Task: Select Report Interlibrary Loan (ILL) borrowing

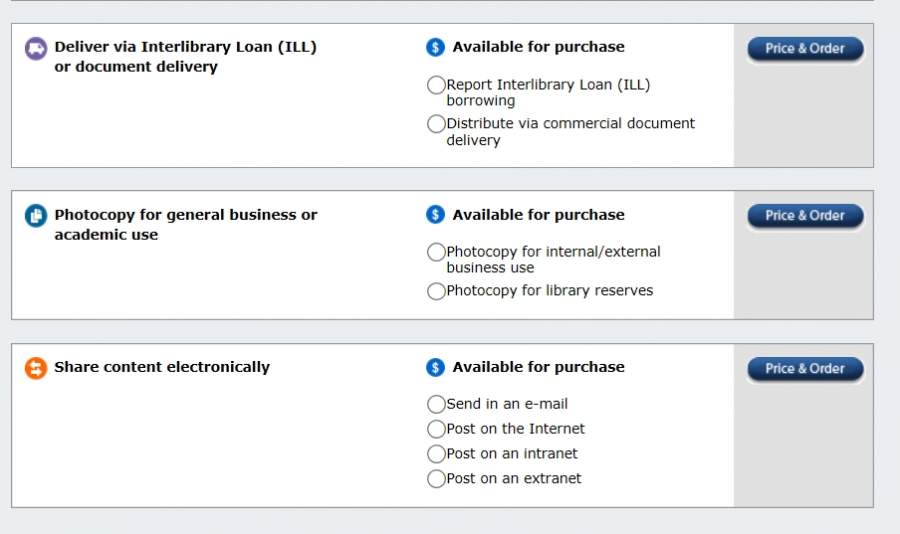Action: (x=436, y=86)
